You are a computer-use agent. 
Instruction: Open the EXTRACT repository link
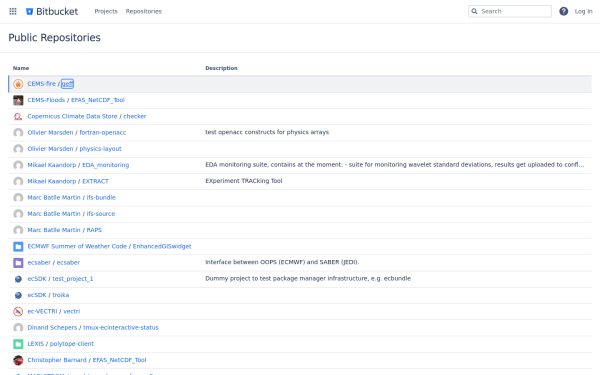click(95, 181)
